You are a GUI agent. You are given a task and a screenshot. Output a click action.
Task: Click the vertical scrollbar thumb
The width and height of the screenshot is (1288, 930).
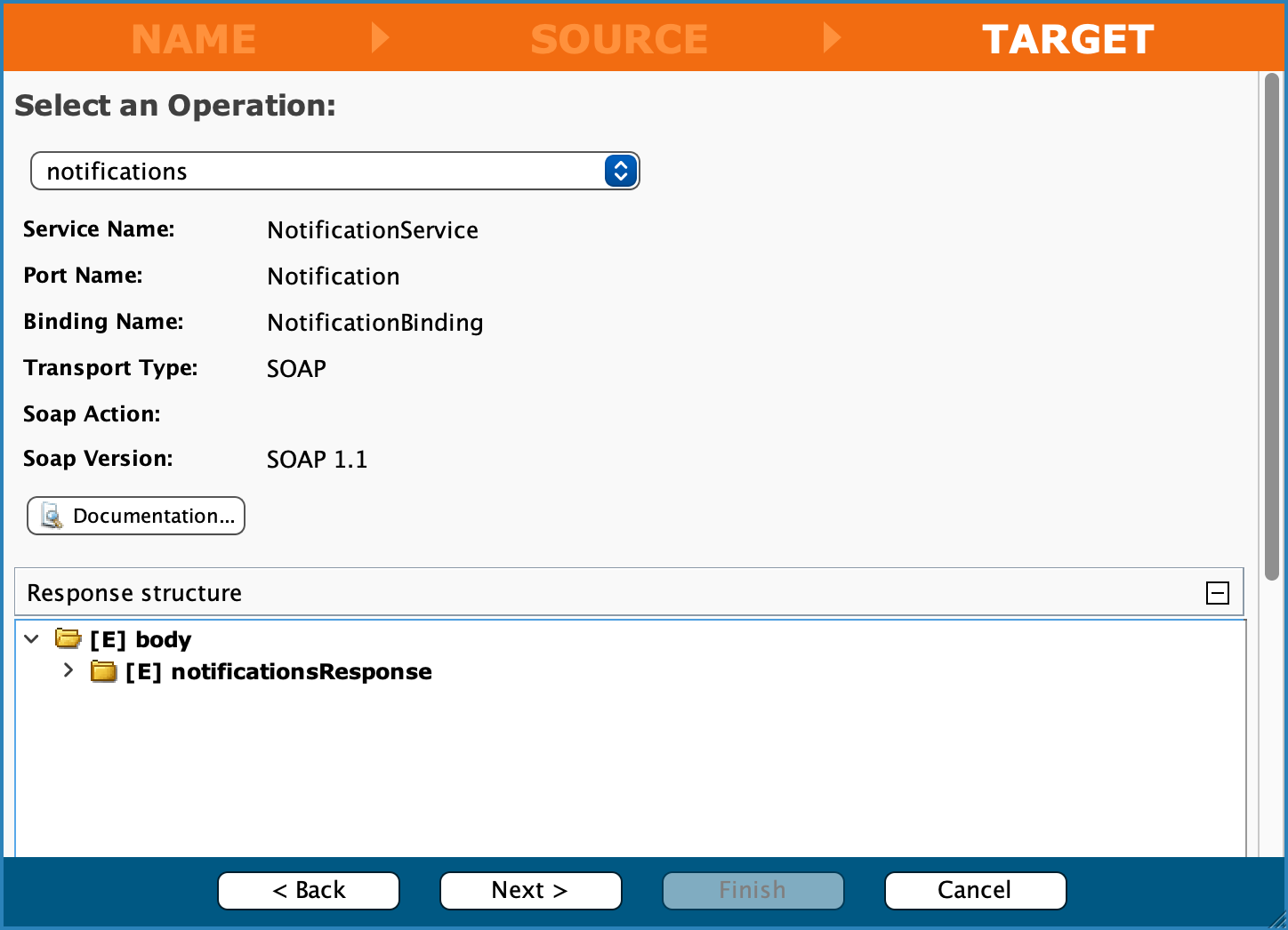coord(1272,329)
